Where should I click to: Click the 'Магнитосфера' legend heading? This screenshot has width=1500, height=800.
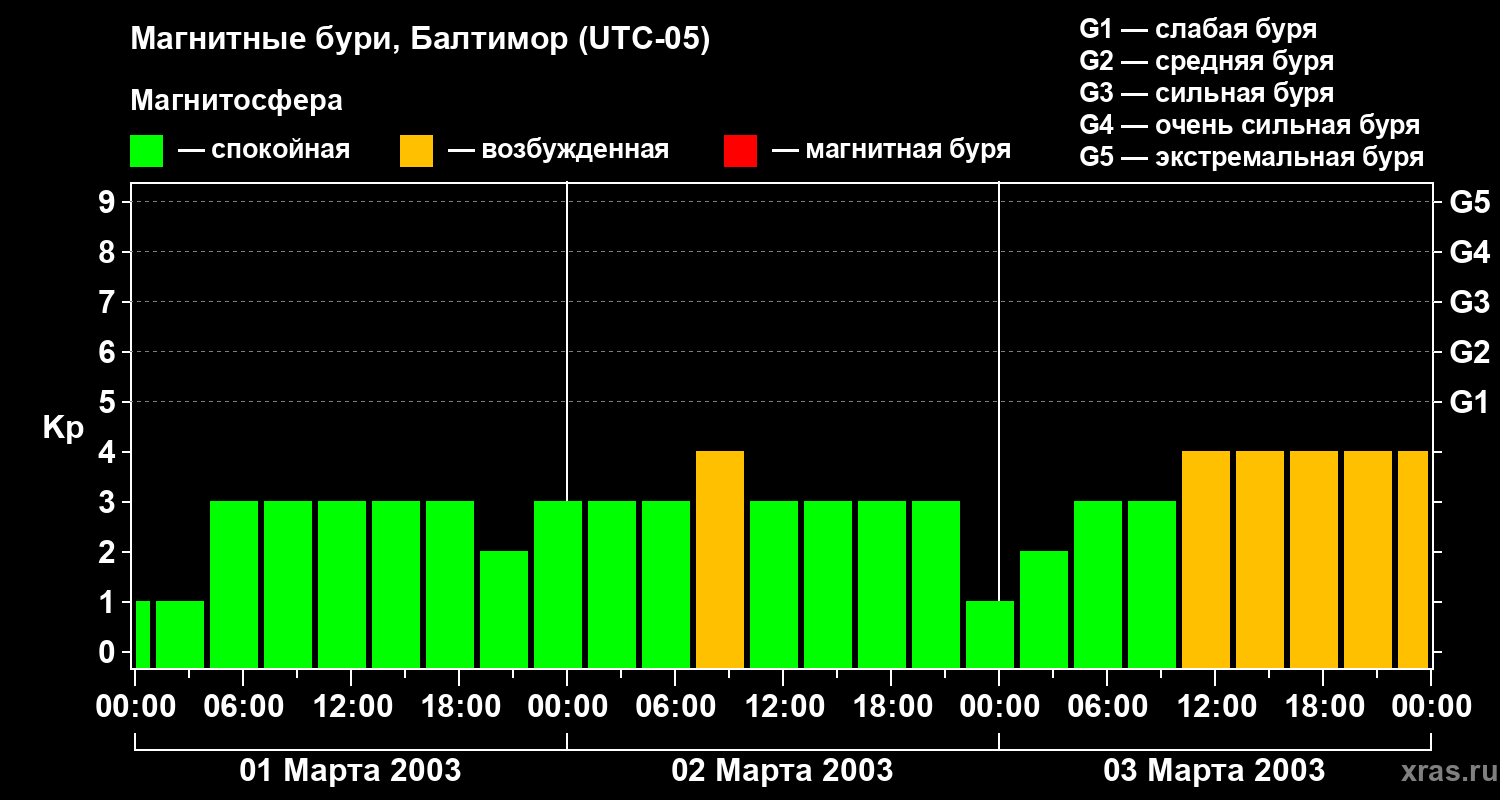point(236,101)
